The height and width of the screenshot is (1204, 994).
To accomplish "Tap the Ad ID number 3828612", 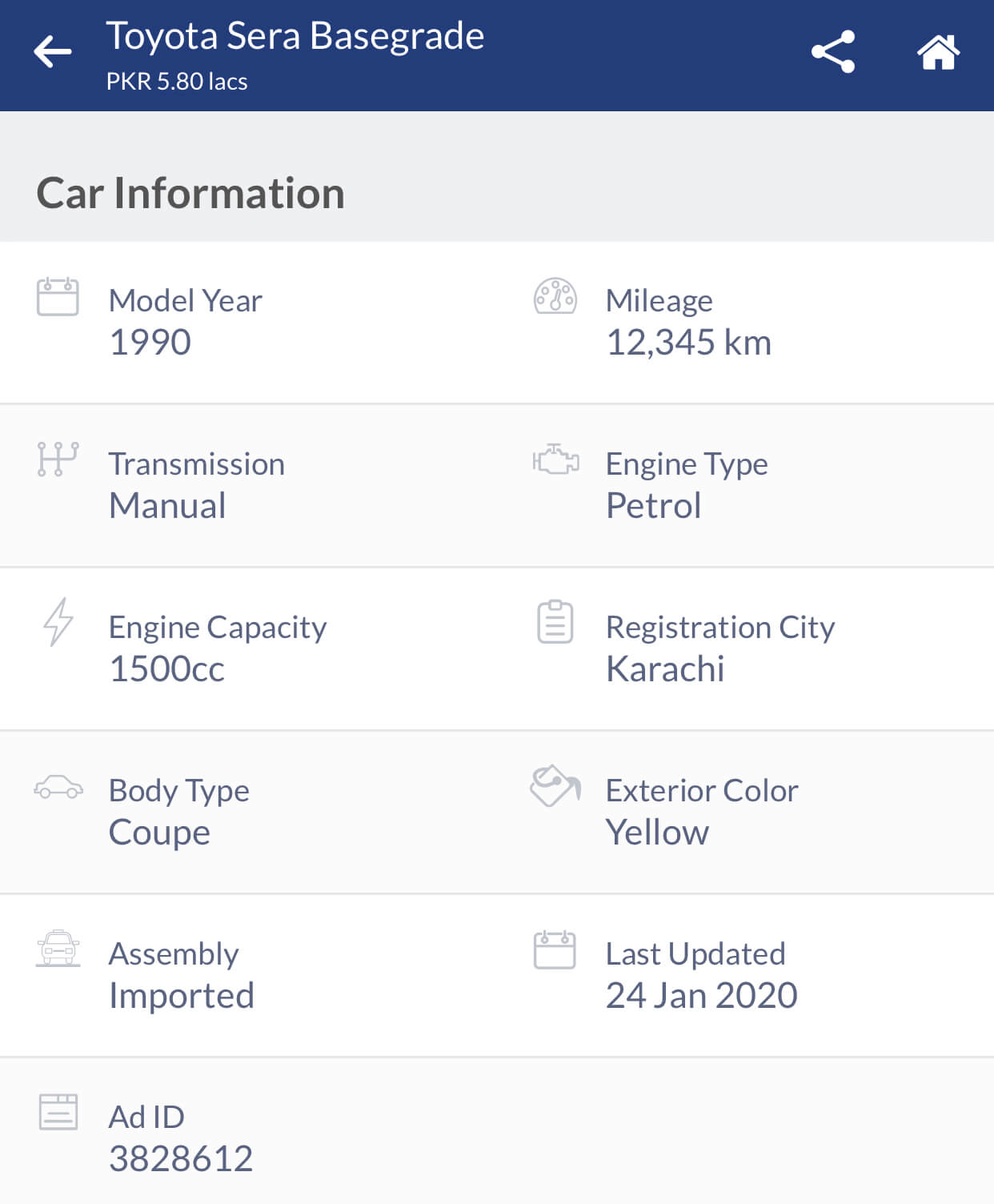I will (x=181, y=1158).
